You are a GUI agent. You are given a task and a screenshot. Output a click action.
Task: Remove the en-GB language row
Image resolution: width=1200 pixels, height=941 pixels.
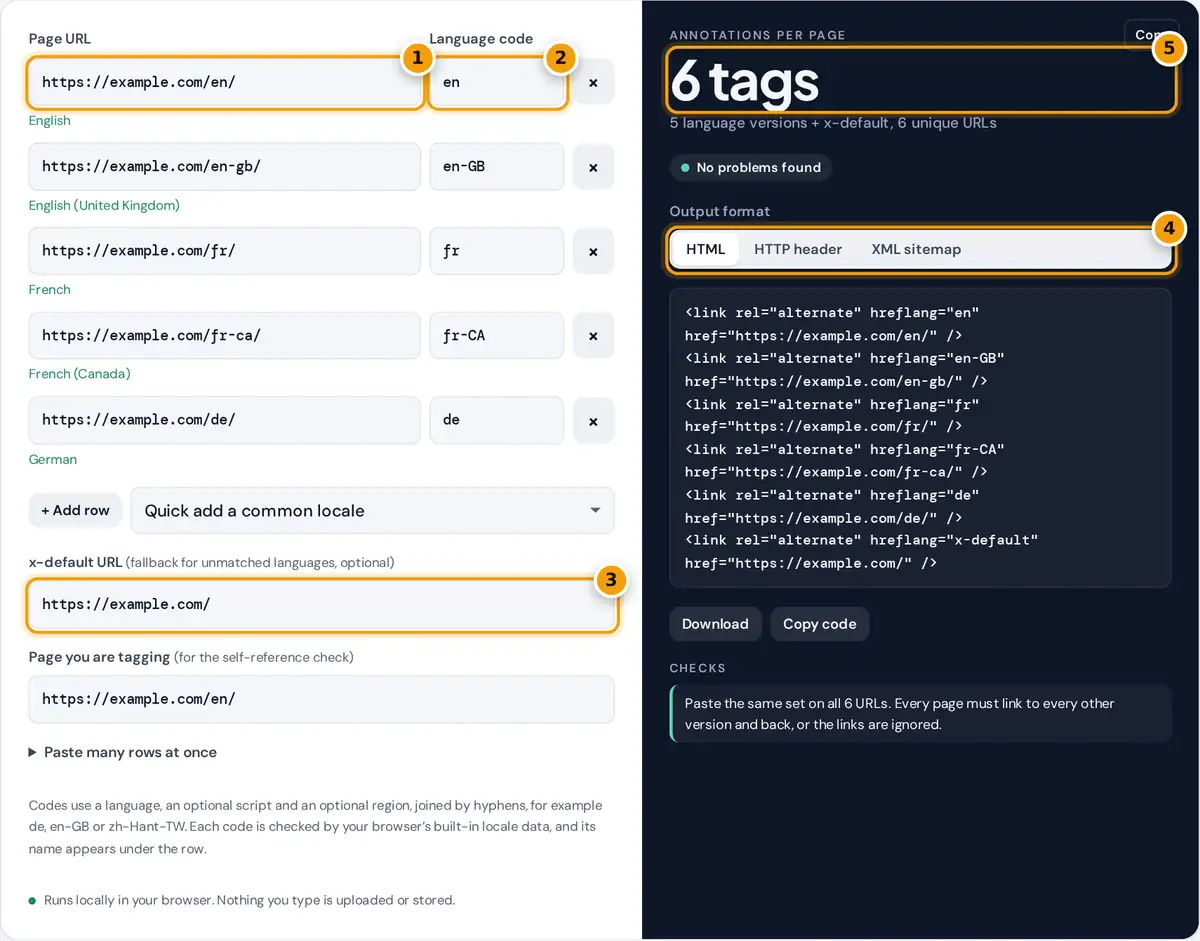(593, 167)
